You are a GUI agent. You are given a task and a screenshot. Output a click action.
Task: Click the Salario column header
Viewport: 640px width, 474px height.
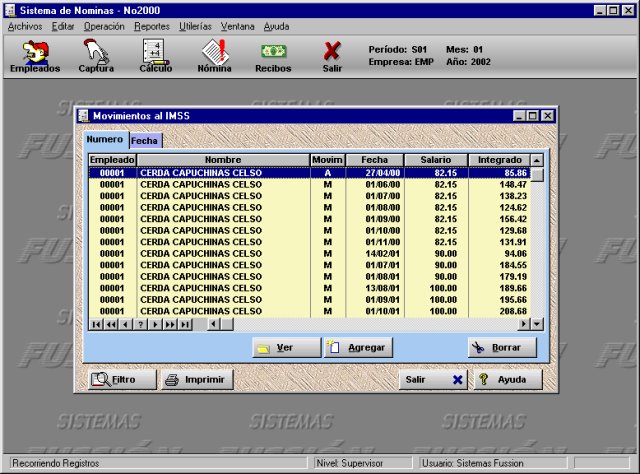[438, 160]
